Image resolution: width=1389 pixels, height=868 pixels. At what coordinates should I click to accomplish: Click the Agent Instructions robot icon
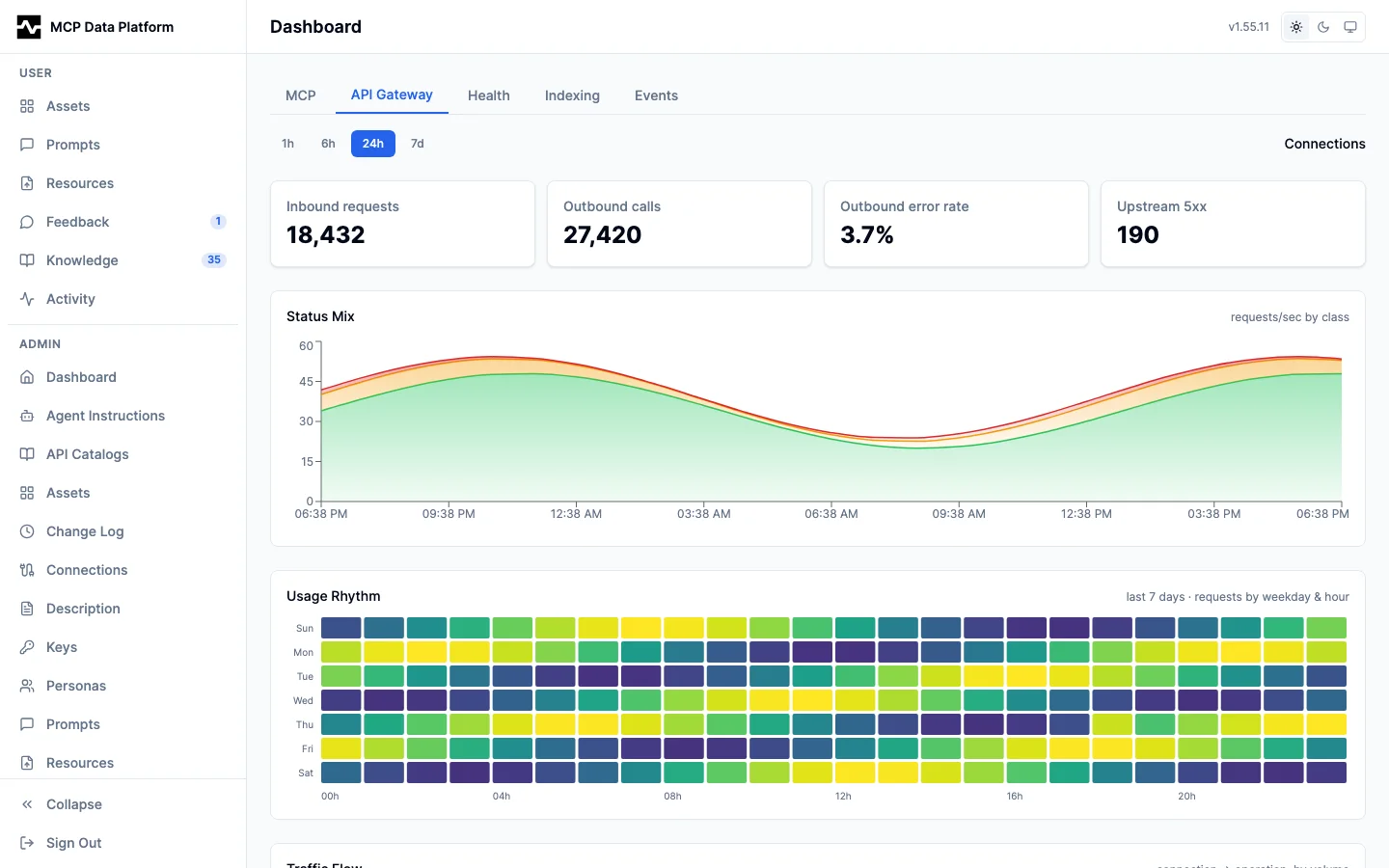coord(27,416)
